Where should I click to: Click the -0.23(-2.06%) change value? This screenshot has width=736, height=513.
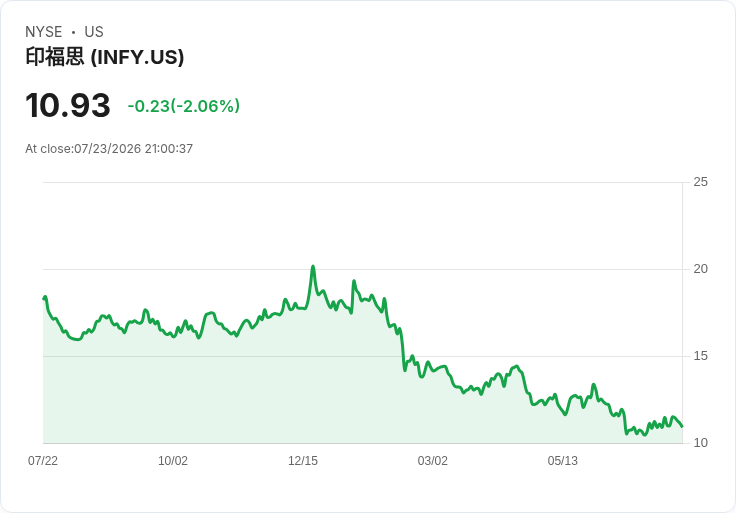tap(184, 106)
